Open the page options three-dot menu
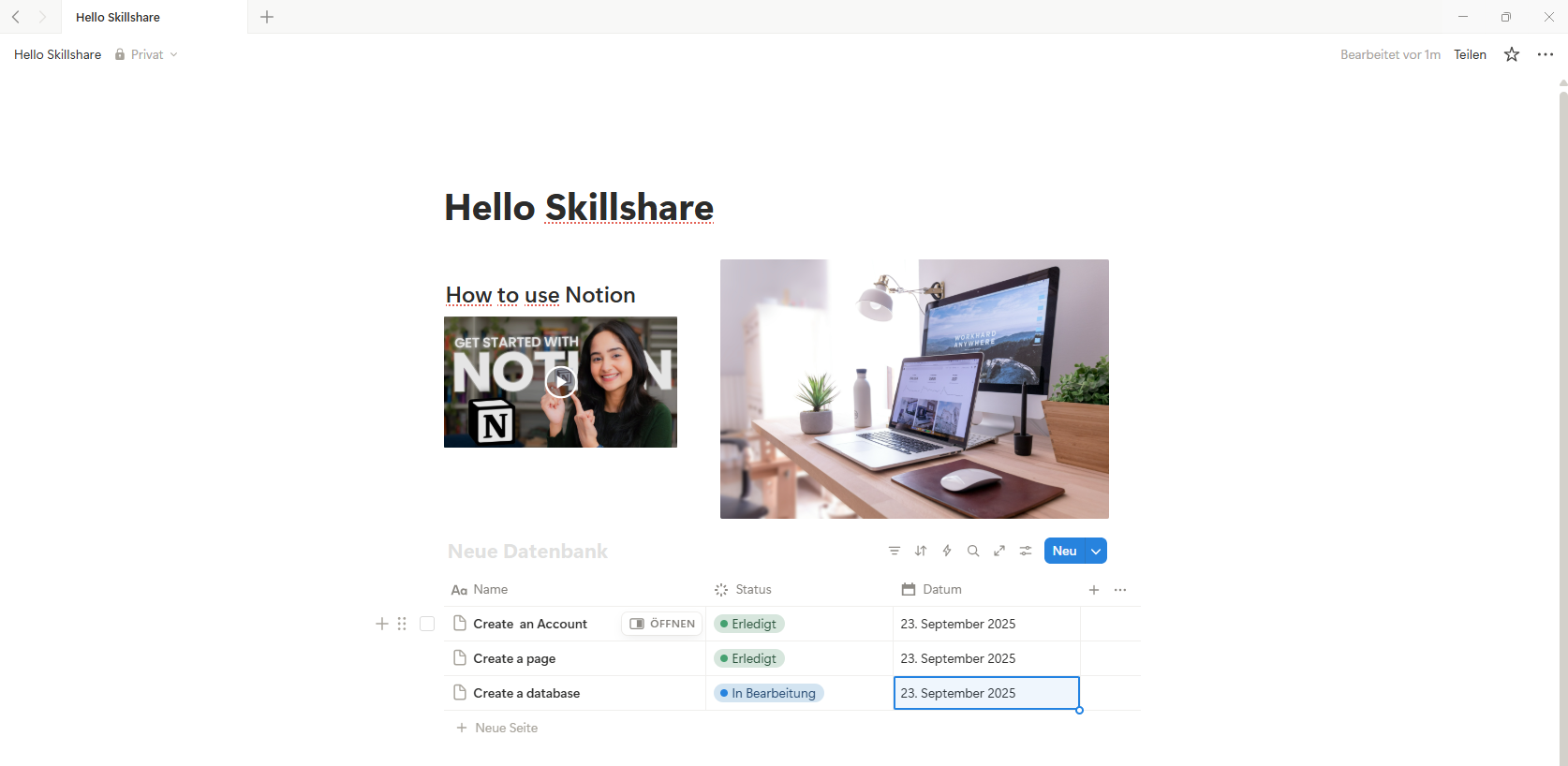Viewport: 1568px width, 766px height. pyautogui.click(x=1546, y=54)
